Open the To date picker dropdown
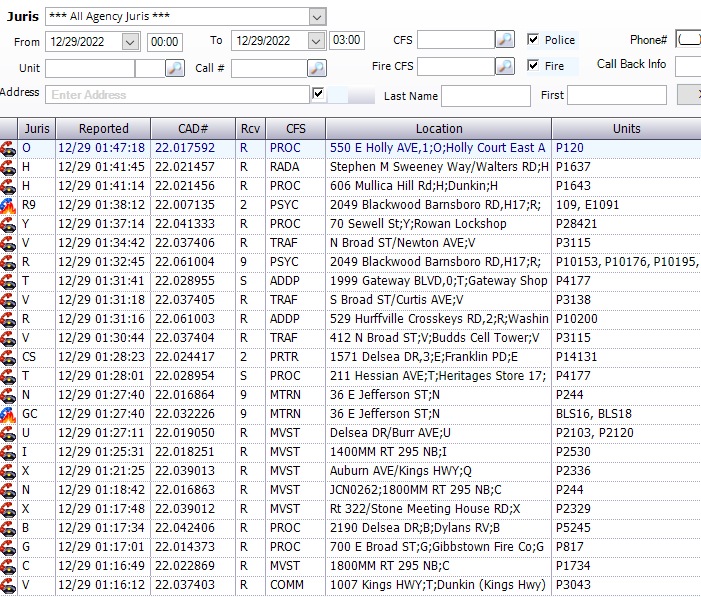The width and height of the screenshot is (701, 597). pos(316,42)
